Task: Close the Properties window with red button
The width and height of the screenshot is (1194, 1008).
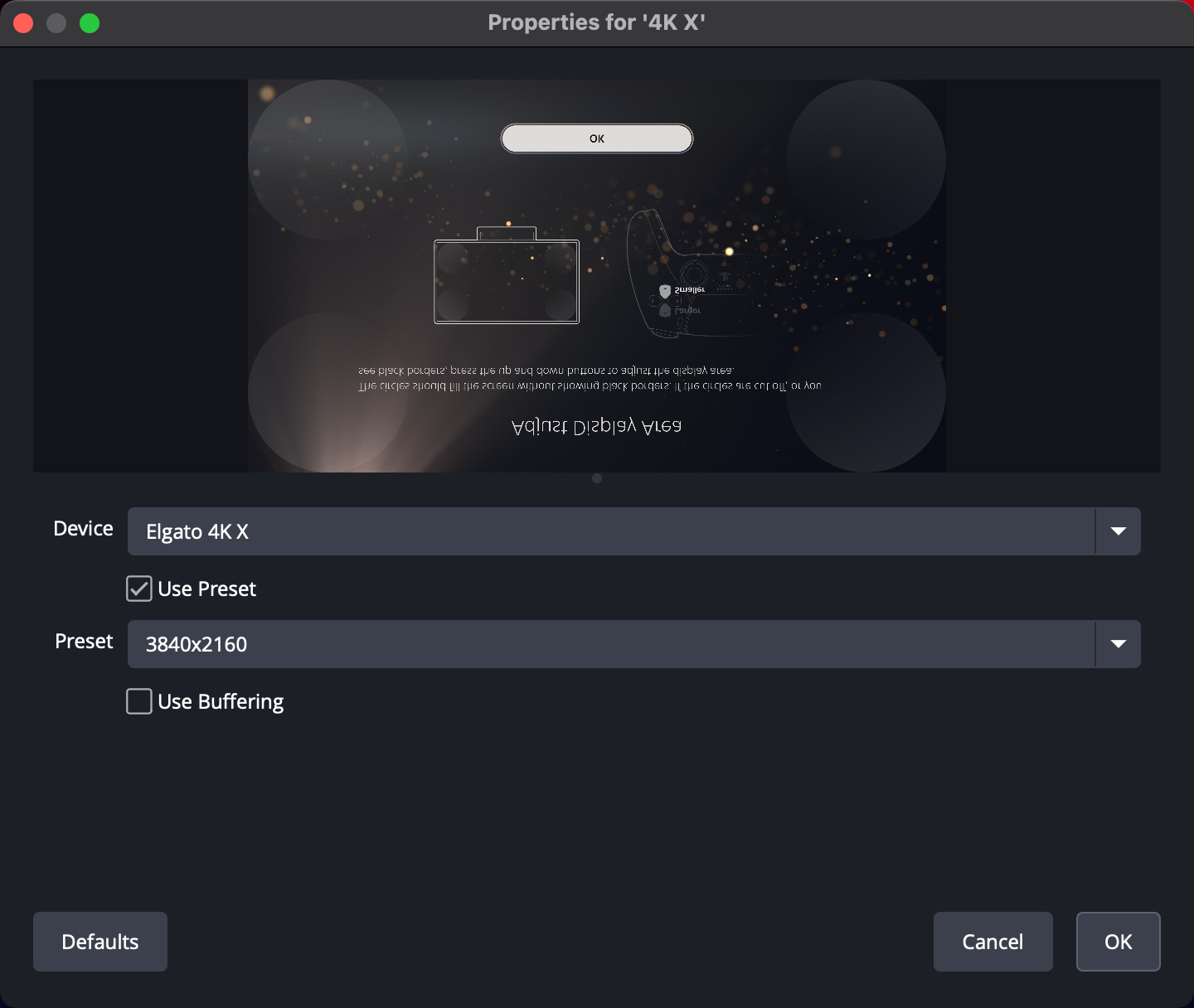Action: tap(23, 23)
